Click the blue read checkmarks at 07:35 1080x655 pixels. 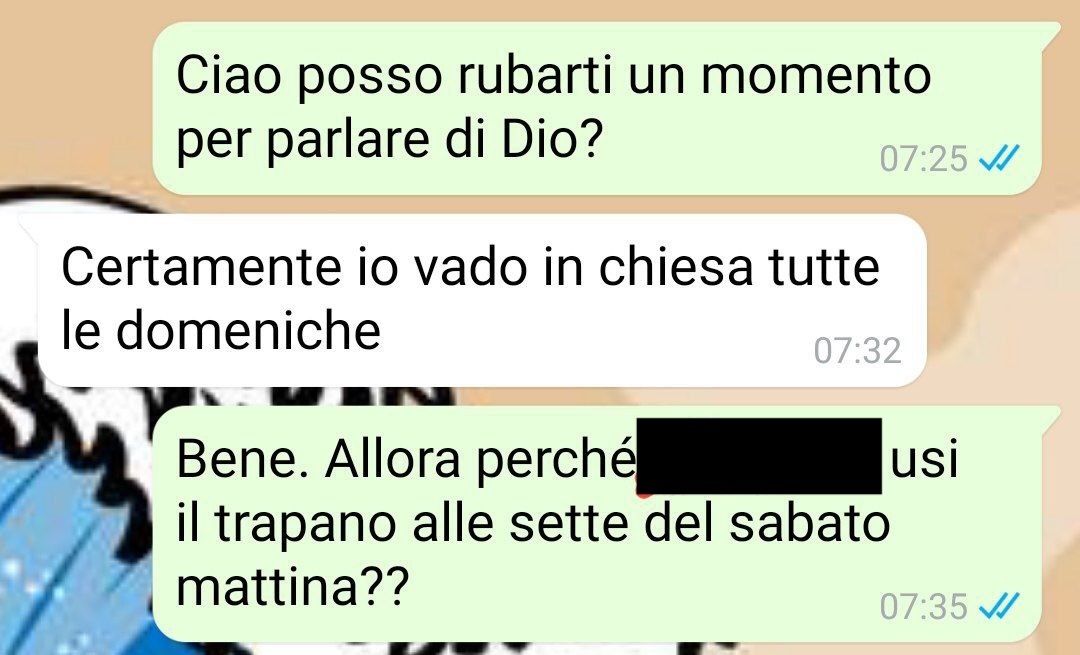click(x=998, y=606)
